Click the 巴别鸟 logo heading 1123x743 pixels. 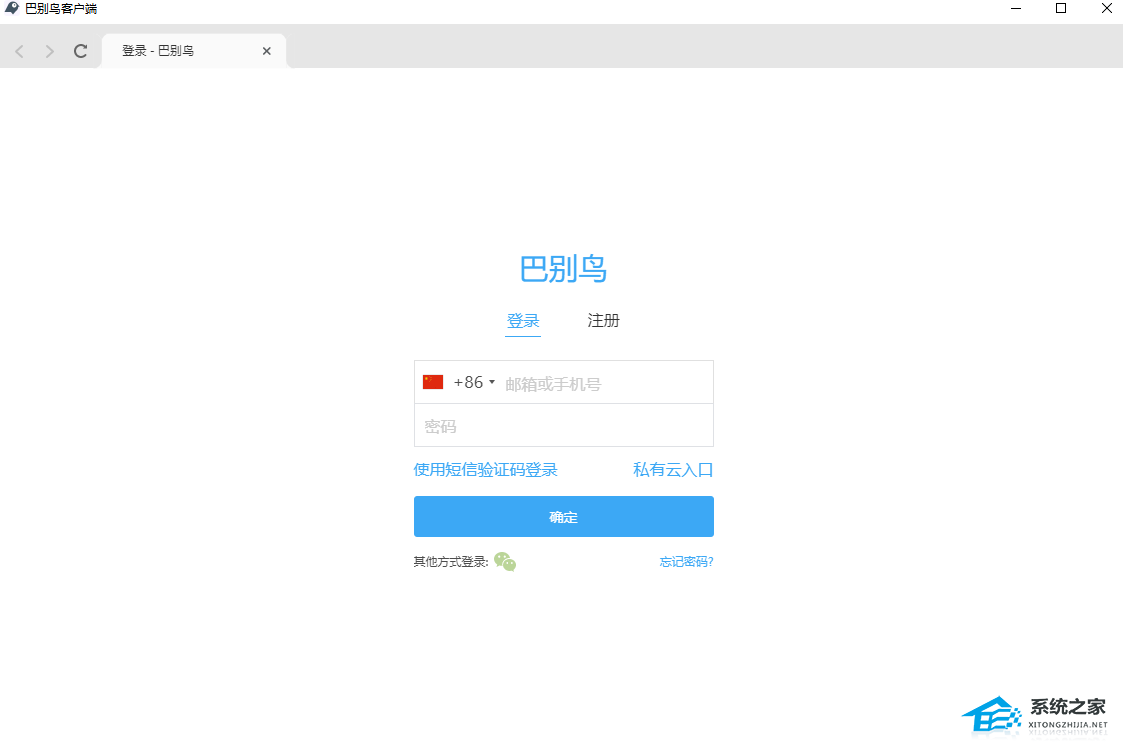(564, 269)
